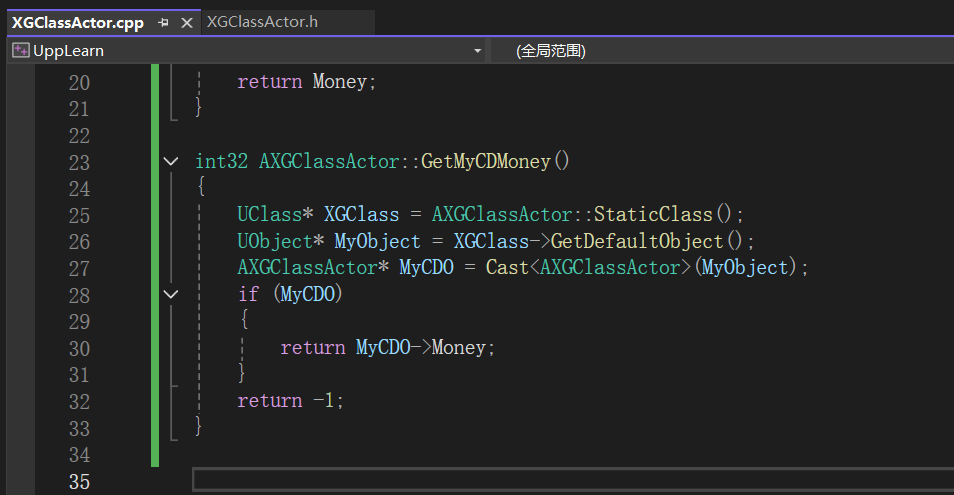Click the int32 return type on line 23
This screenshot has width=954, height=495.
[x=221, y=162]
